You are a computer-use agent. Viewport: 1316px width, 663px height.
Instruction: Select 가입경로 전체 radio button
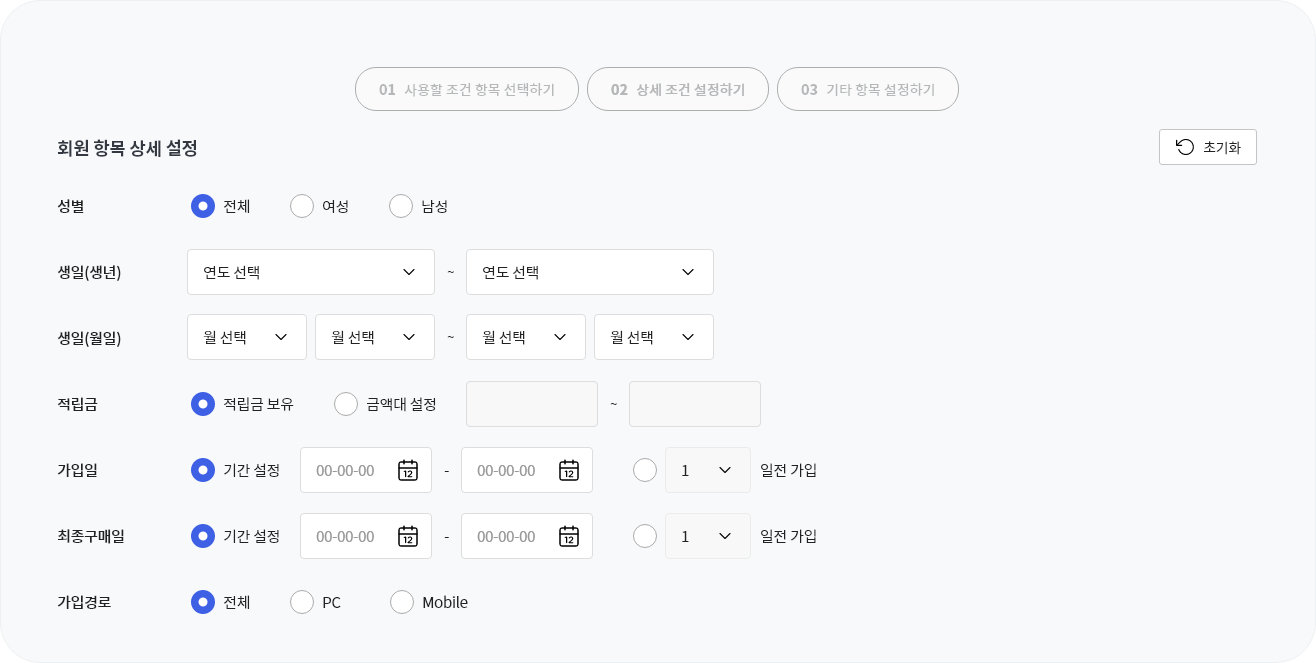[x=203, y=602]
